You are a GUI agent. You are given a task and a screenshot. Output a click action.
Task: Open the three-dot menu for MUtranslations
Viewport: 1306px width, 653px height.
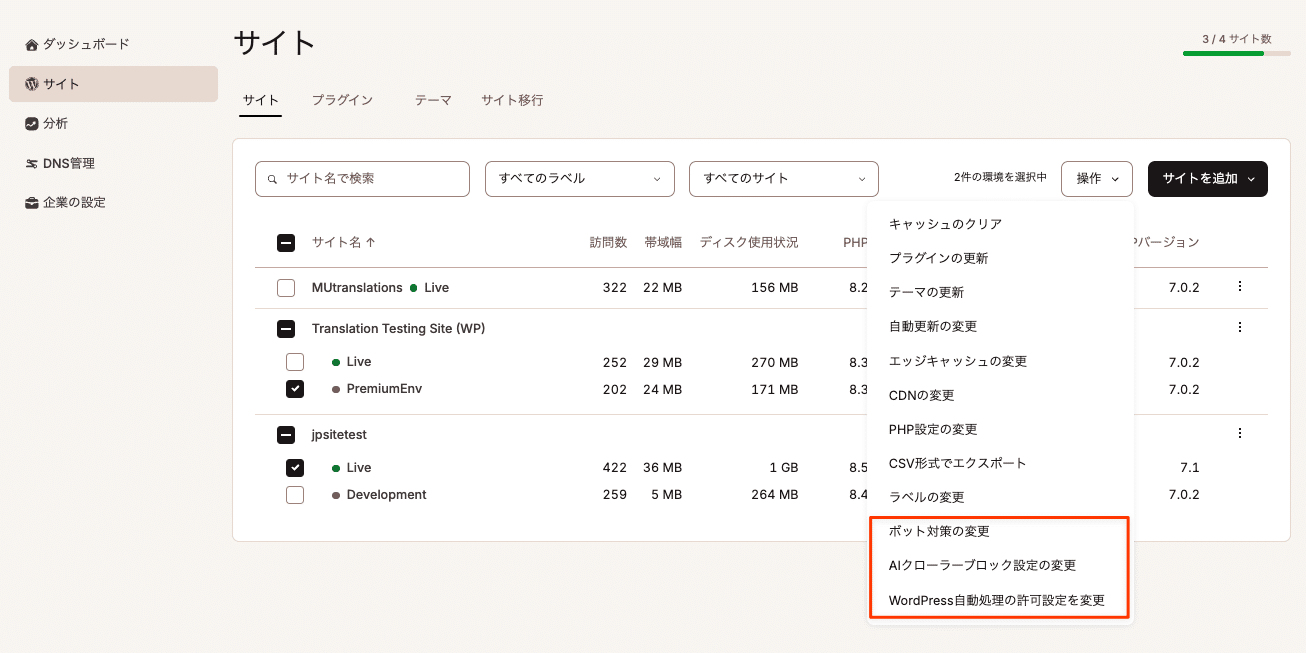tap(1240, 286)
